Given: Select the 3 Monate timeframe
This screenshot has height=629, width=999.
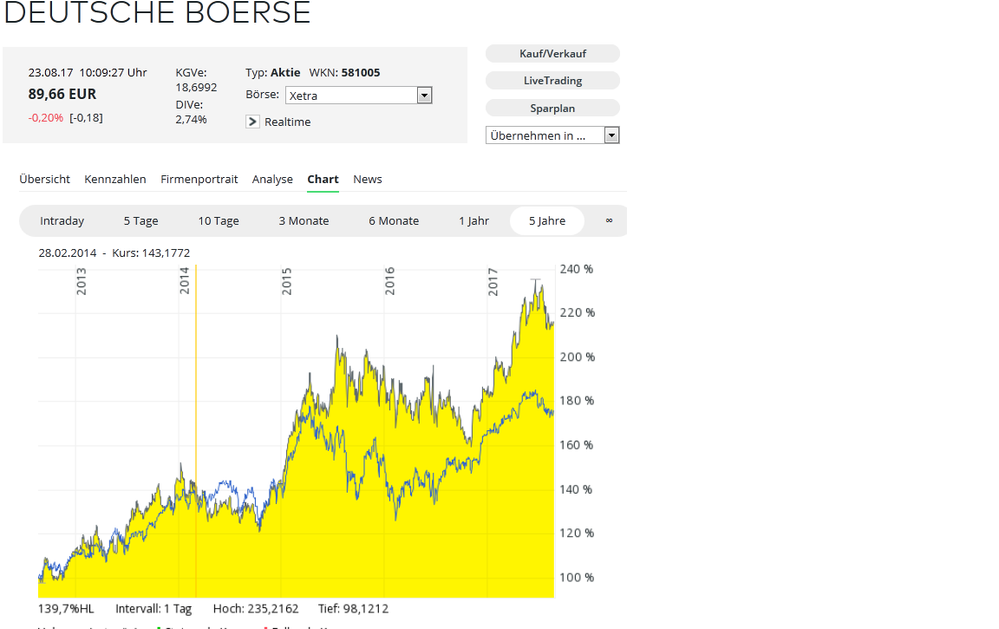Looking at the screenshot, I should point(303,220).
